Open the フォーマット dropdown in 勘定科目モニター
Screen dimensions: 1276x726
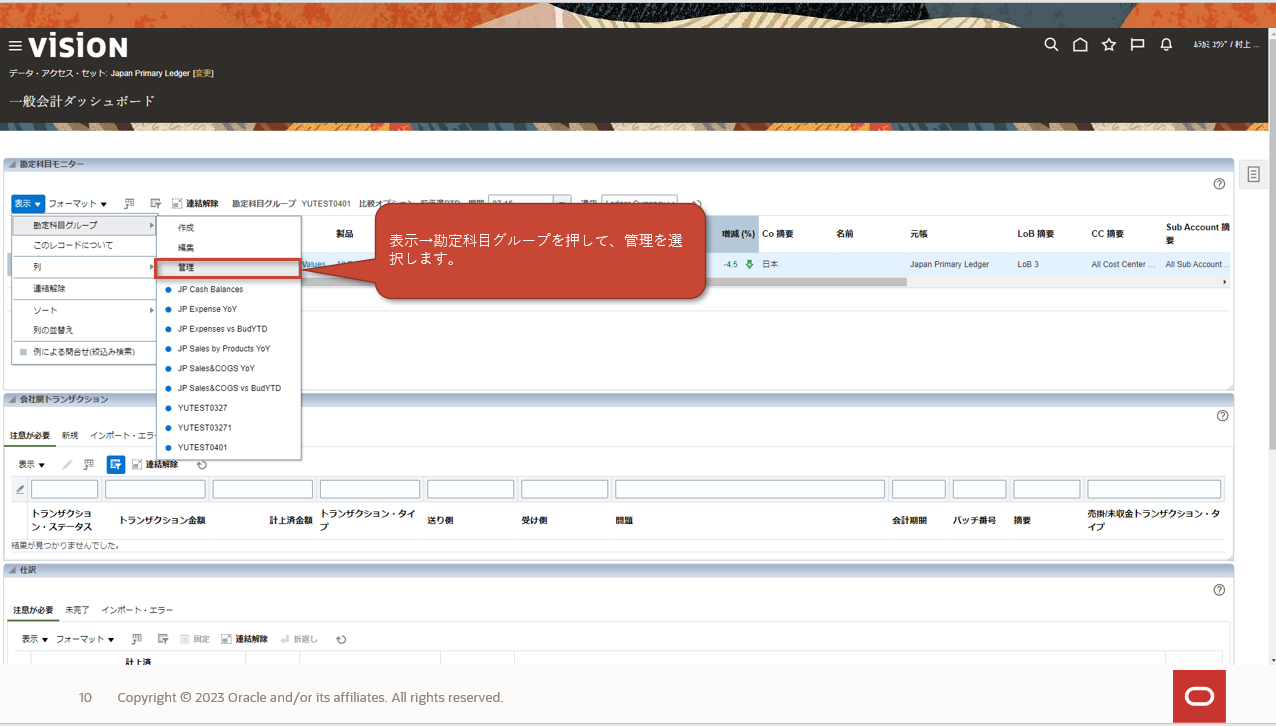pos(78,204)
